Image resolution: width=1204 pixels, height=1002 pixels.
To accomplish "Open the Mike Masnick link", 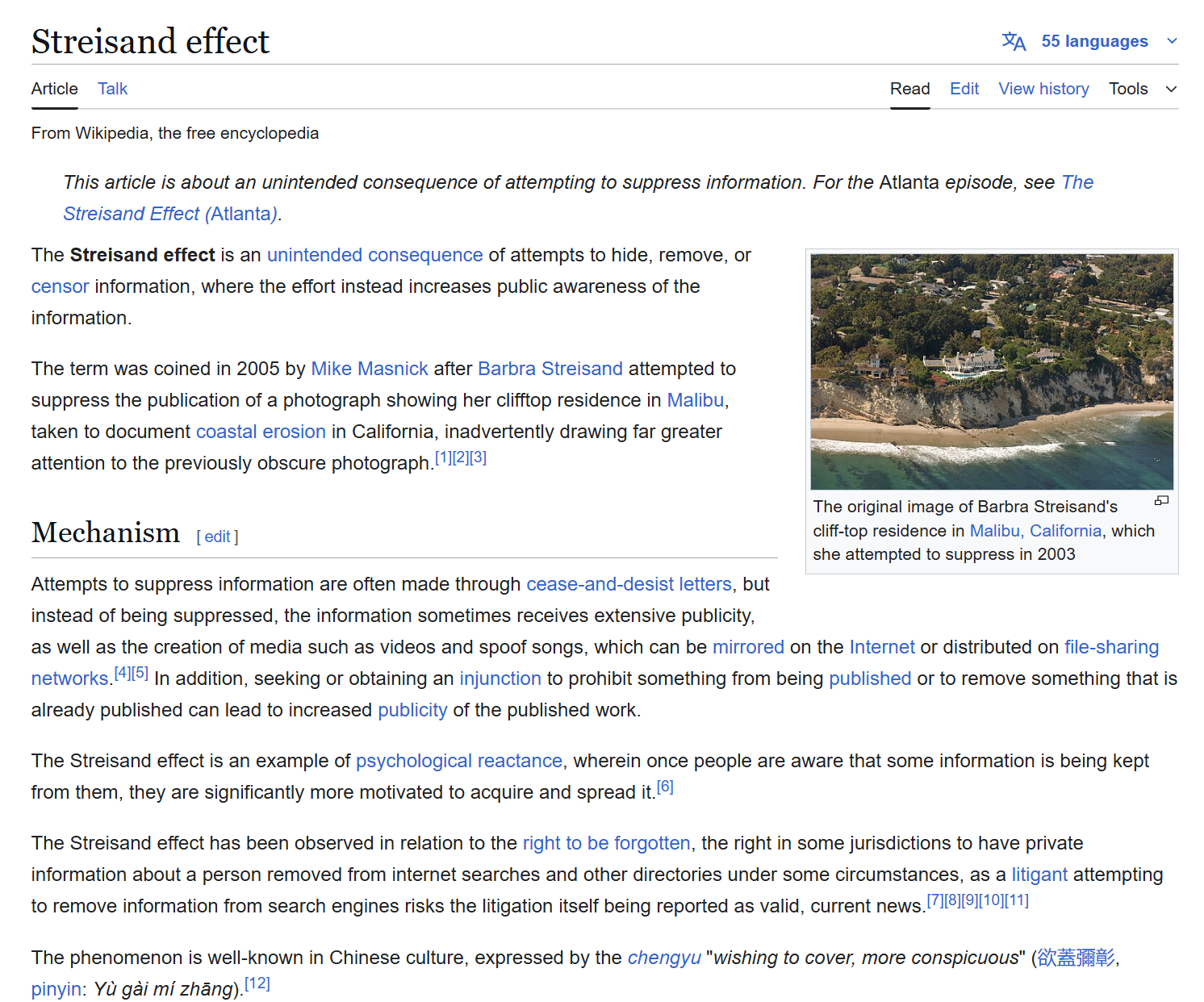I will [x=370, y=369].
